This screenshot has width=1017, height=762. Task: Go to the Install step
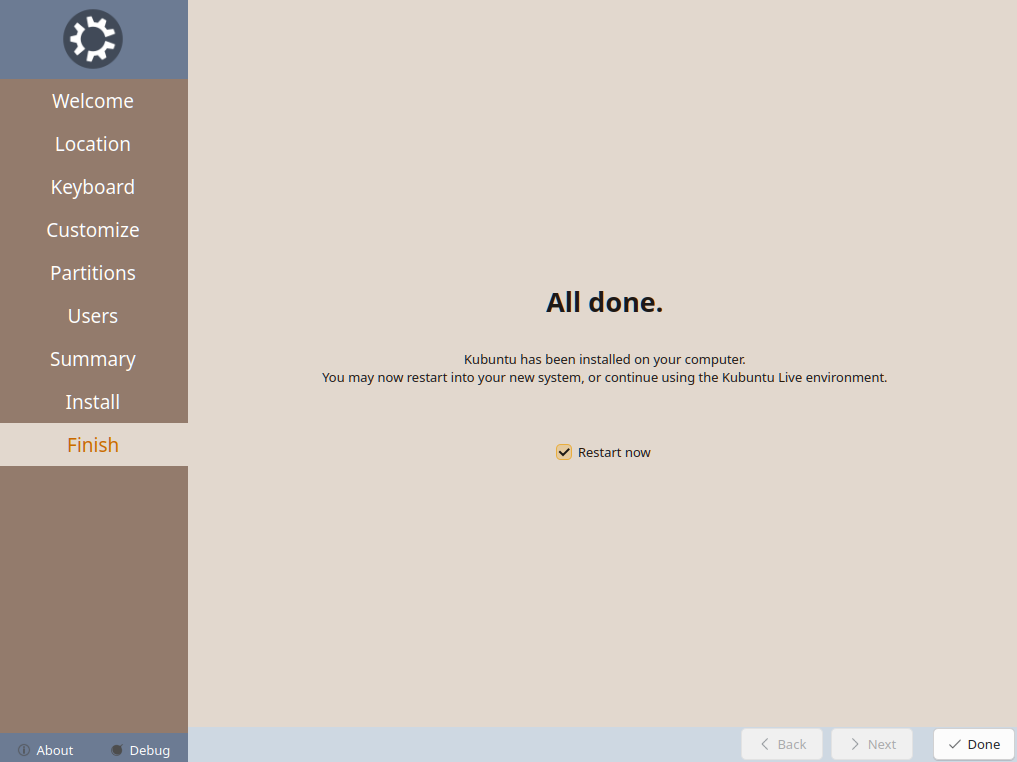pyautogui.click(x=93, y=402)
